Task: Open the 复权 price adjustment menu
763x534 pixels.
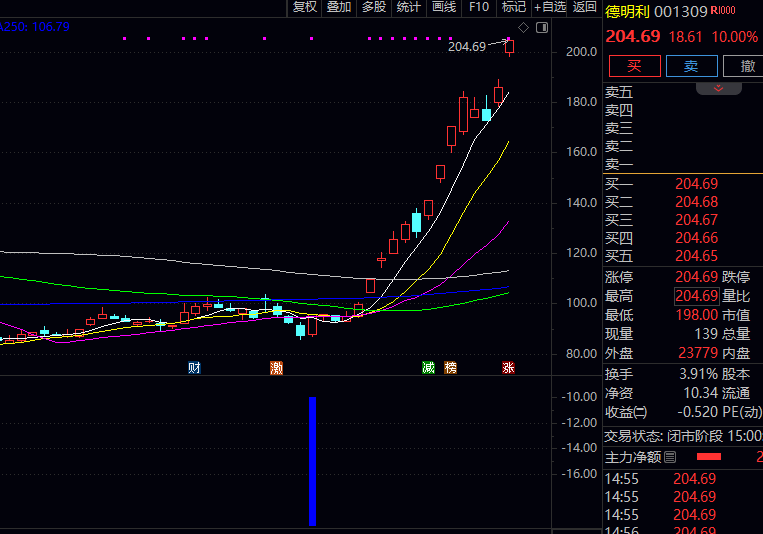Action: click(x=304, y=7)
